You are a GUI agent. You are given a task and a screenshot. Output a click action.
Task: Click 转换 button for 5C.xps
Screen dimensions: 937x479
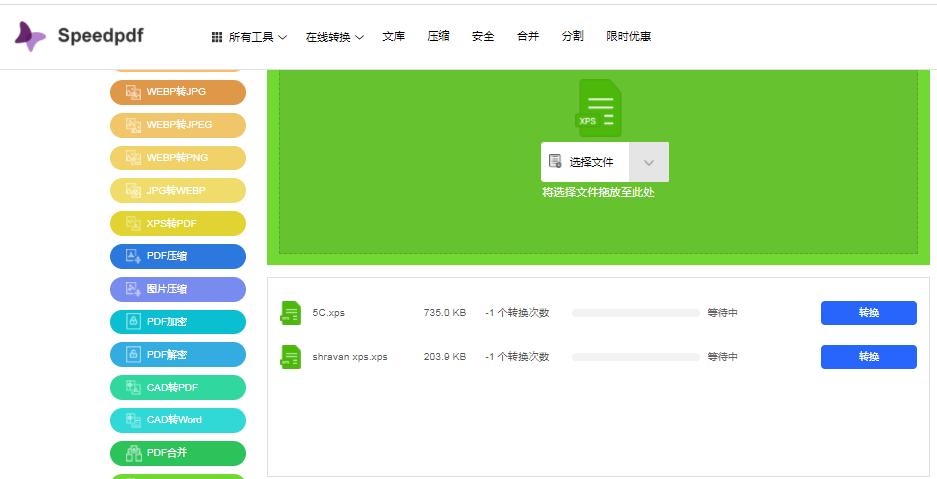click(868, 313)
